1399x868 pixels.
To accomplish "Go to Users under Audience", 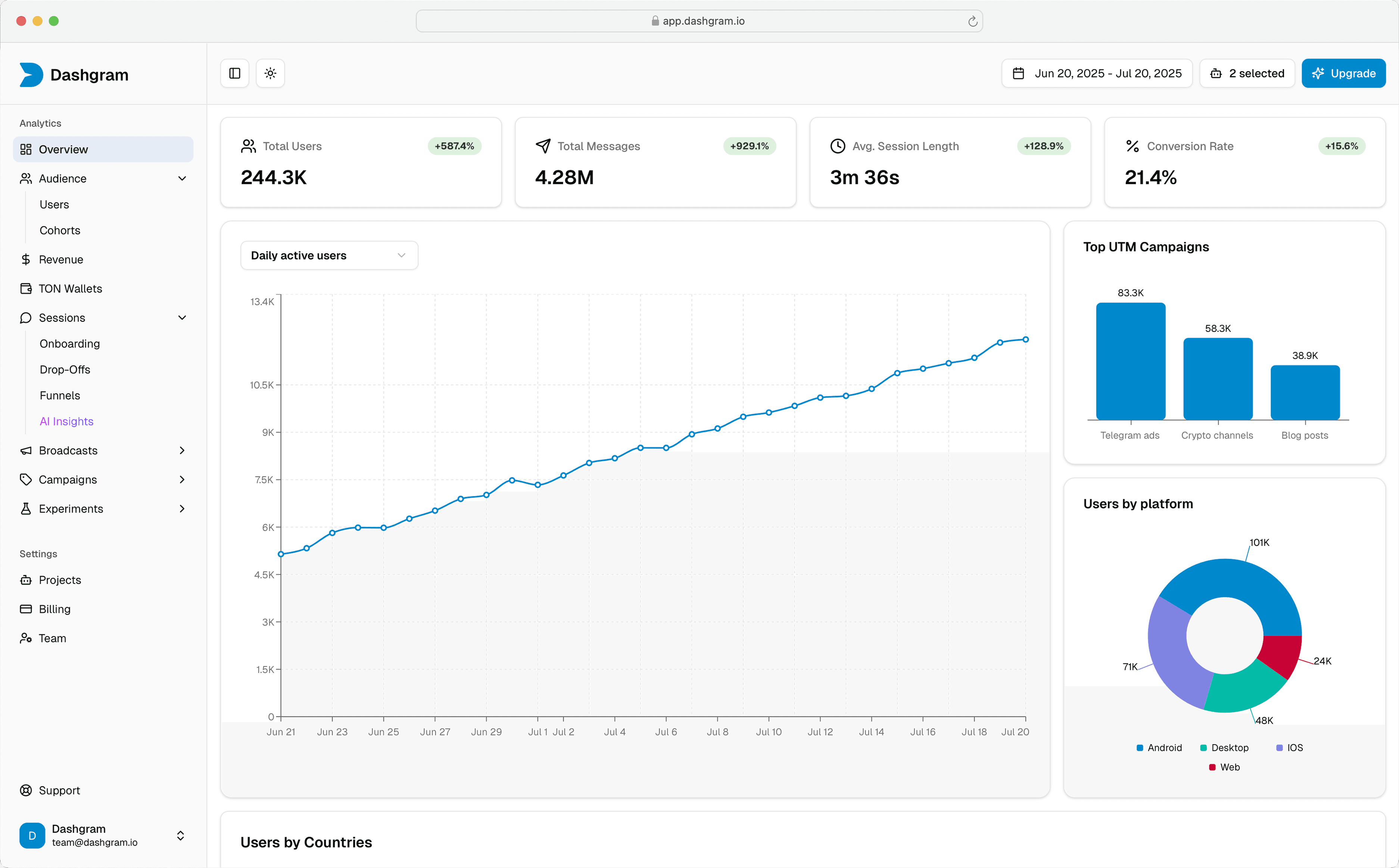I will (x=54, y=204).
